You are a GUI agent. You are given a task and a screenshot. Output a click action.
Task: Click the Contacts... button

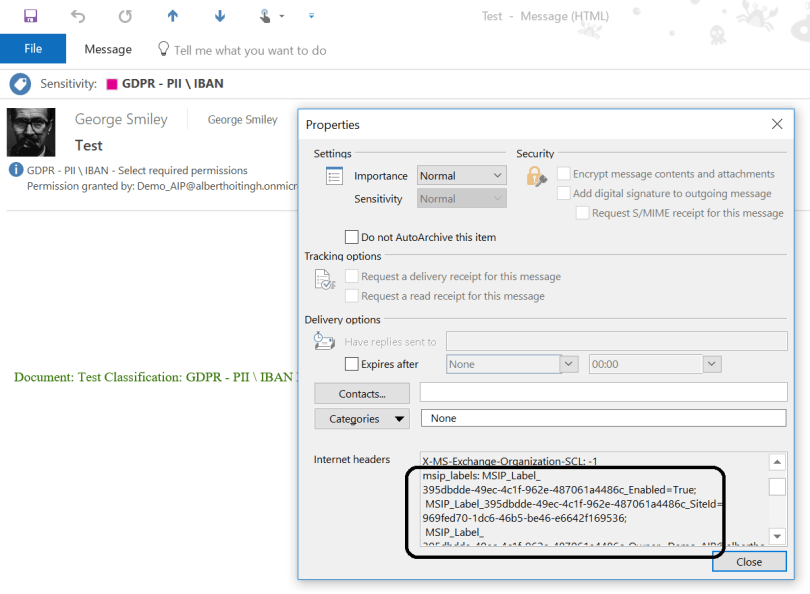(x=362, y=392)
